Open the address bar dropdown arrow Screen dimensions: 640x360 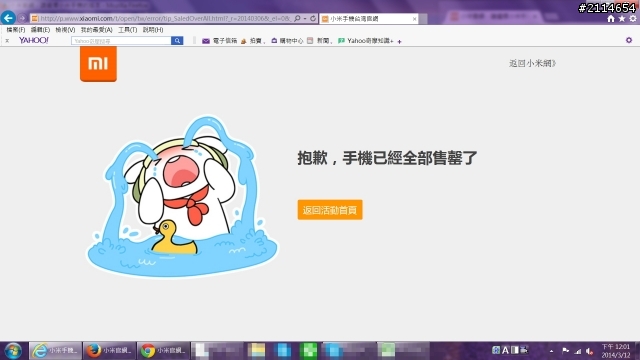(x=305, y=18)
